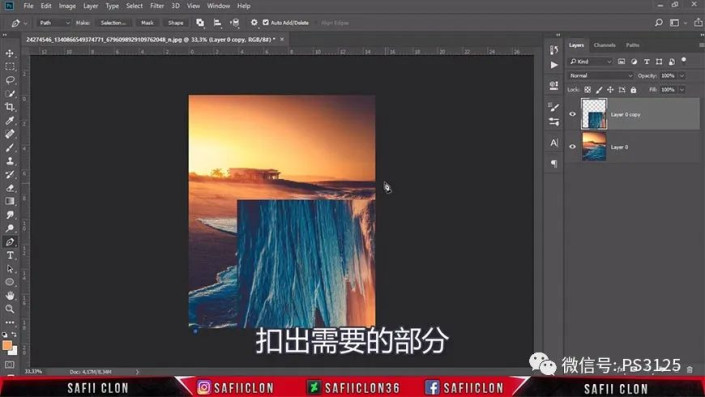Close the document tab
Screen dimensions: 705x397
282,40
